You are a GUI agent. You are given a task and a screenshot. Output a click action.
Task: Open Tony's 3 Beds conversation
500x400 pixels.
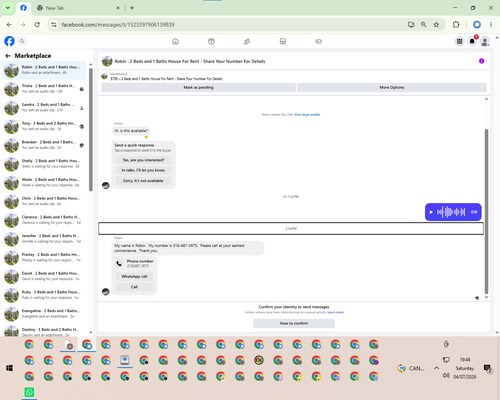tap(44, 126)
